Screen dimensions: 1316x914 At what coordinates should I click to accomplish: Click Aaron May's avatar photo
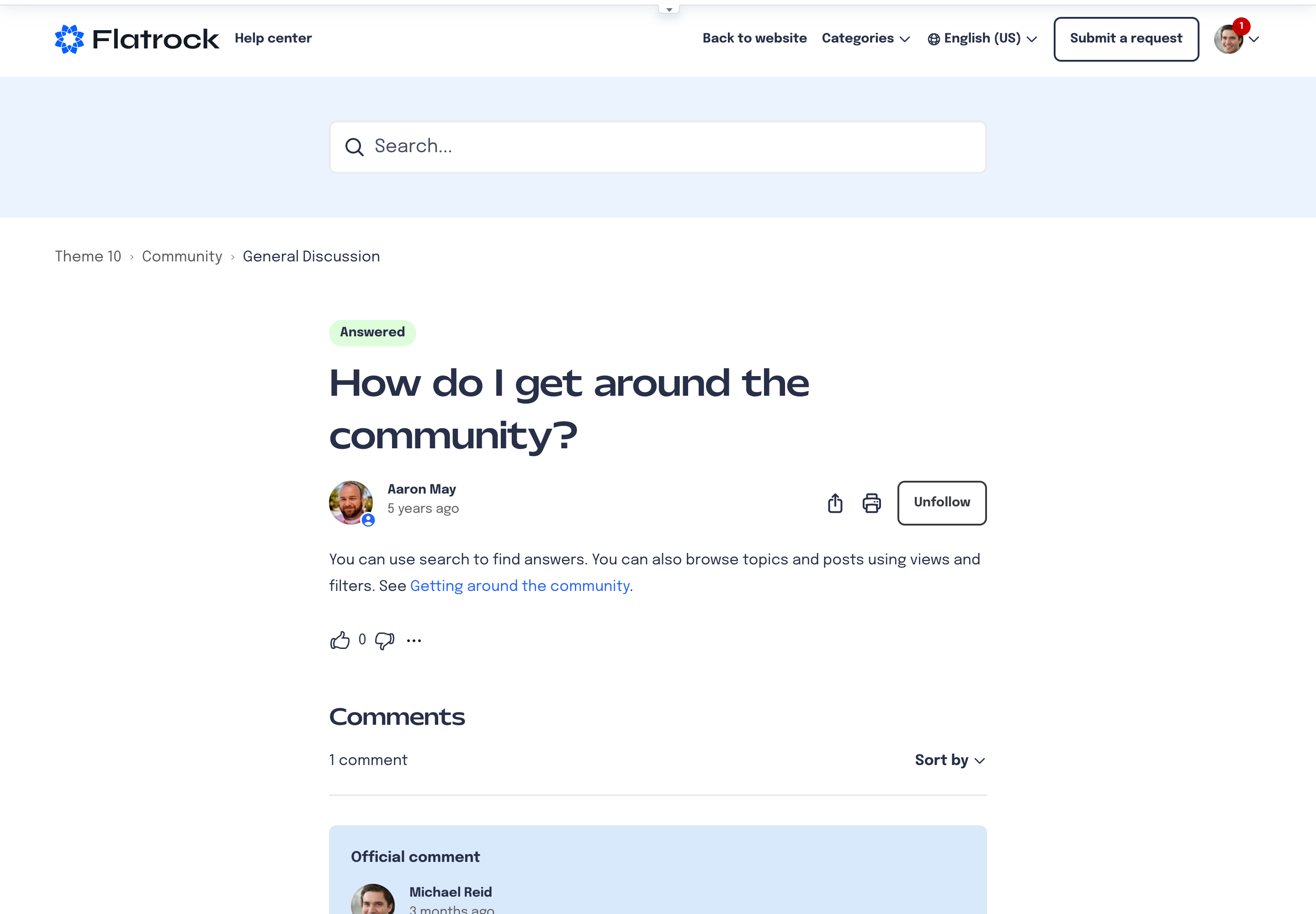[x=350, y=502]
